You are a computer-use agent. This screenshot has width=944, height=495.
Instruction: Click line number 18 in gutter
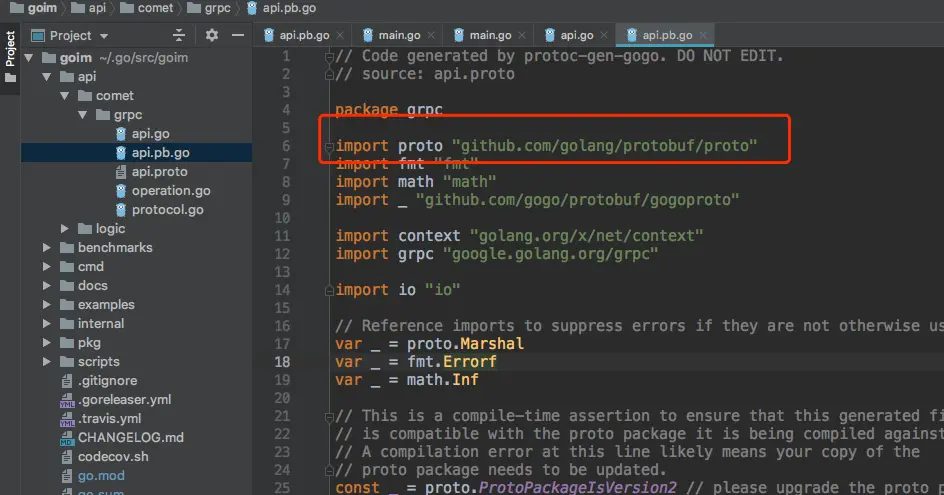click(x=282, y=362)
